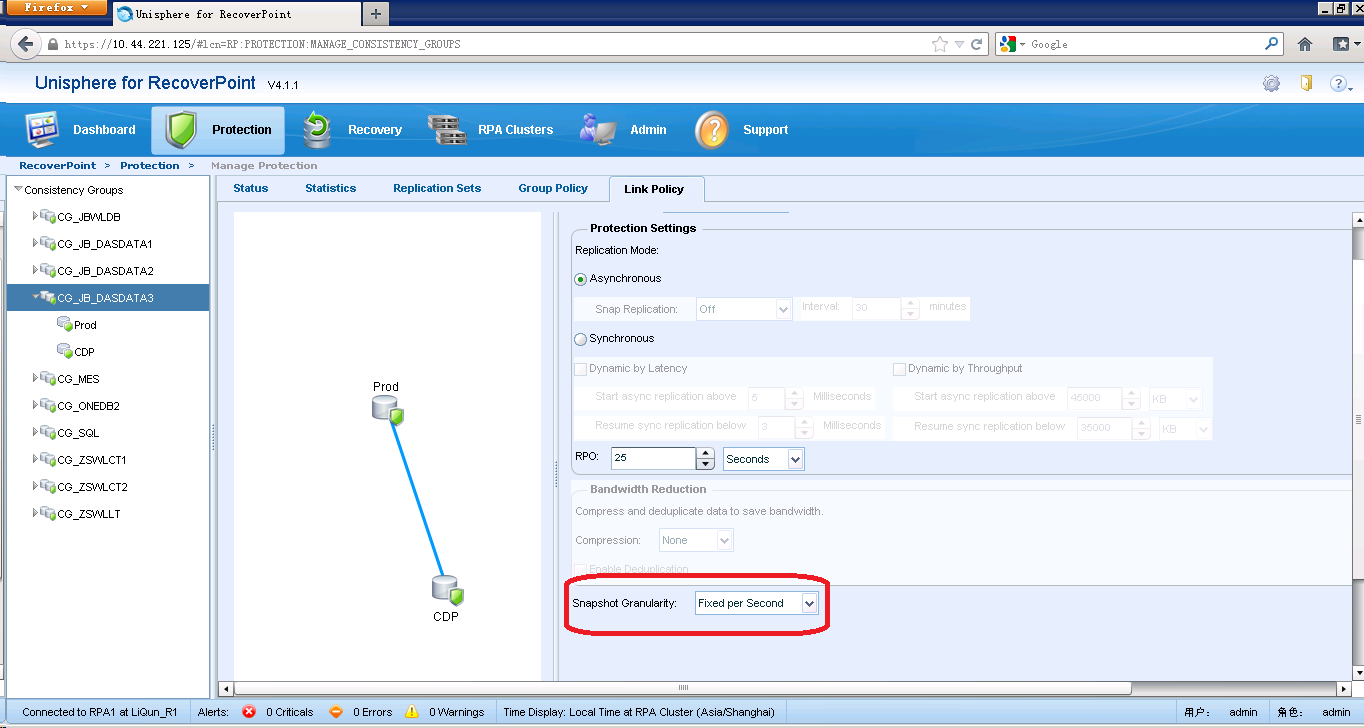The image size is (1364, 728).
Task: Click the horizontal scrollbar at bottom
Action: [x=683, y=688]
